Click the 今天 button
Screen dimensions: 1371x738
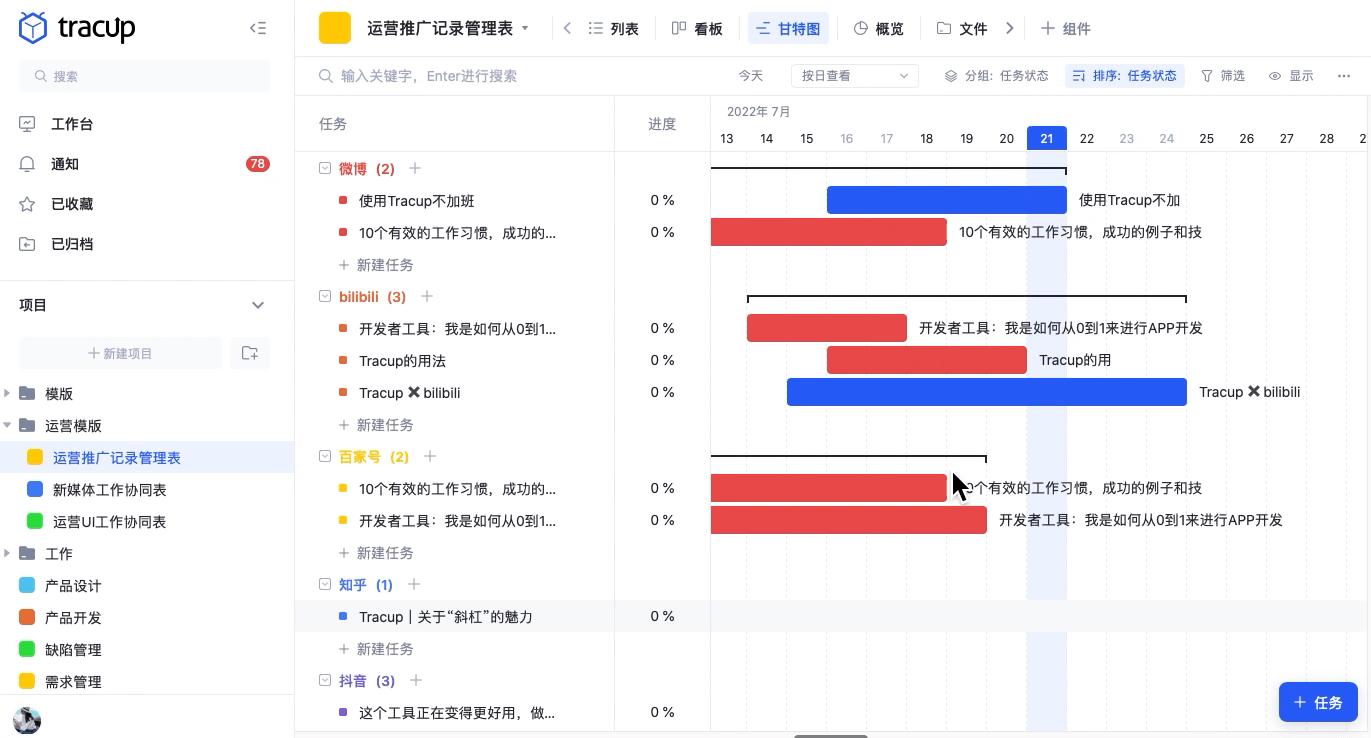tap(751, 76)
